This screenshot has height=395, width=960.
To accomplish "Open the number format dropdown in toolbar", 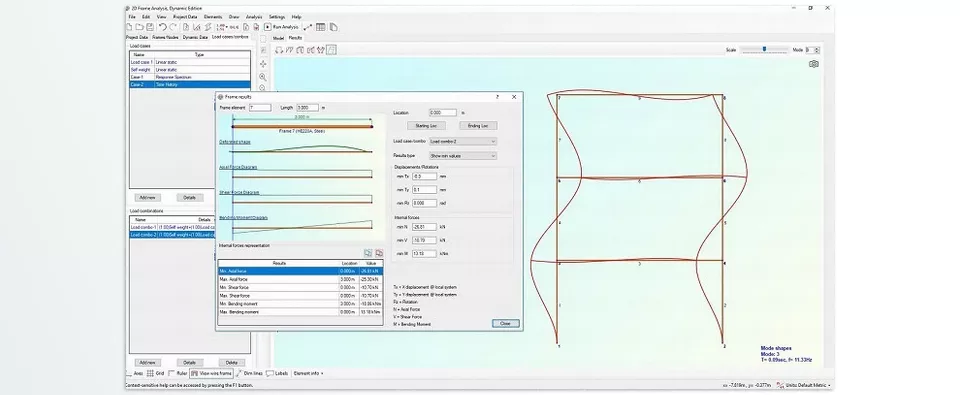I will (x=222, y=27).
